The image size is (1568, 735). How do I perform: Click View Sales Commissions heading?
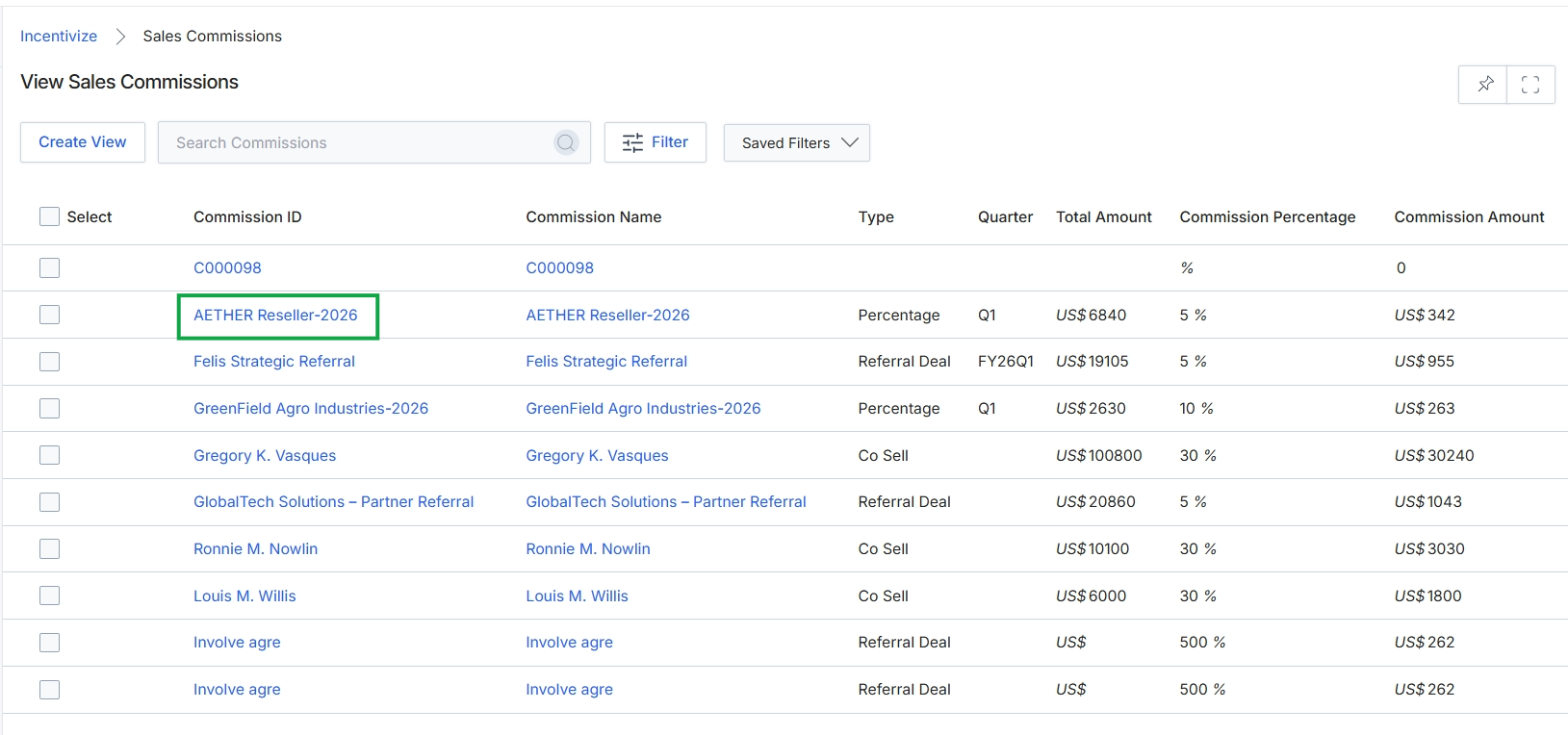point(129,82)
